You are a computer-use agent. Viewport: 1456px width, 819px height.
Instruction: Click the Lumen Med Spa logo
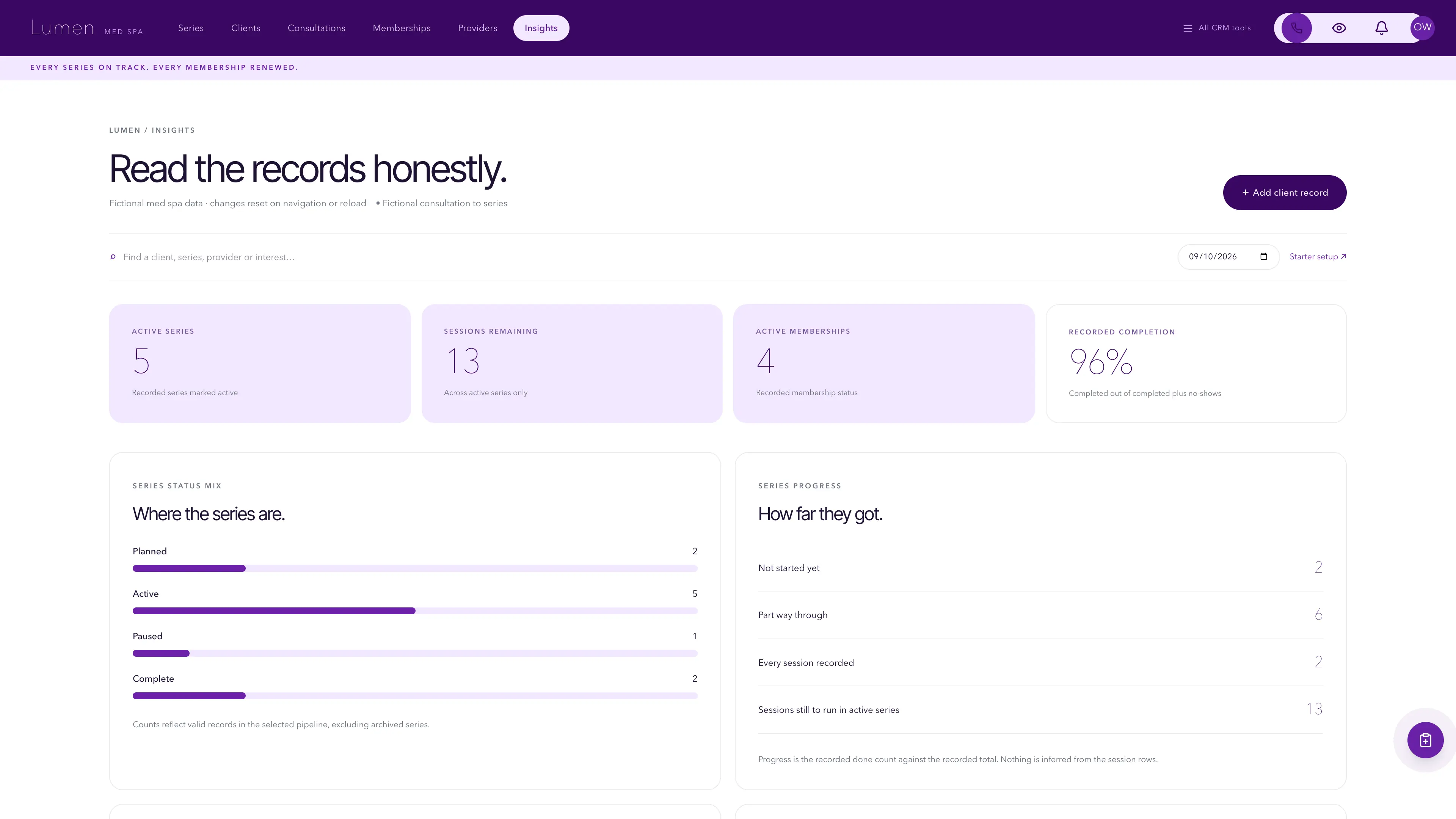(x=87, y=28)
